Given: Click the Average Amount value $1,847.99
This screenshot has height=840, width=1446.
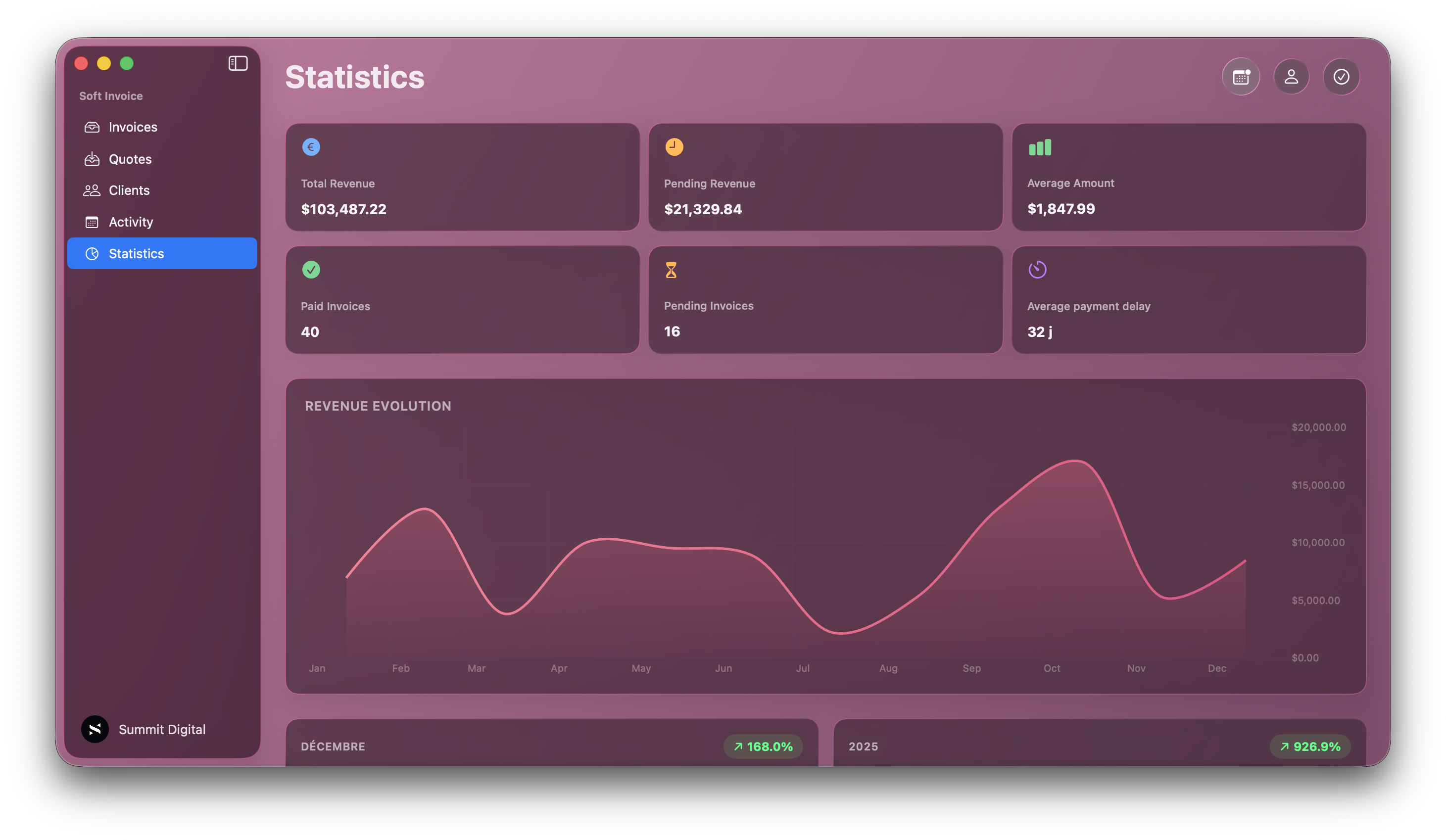Looking at the screenshot, I should click(x=1061, y=209).
